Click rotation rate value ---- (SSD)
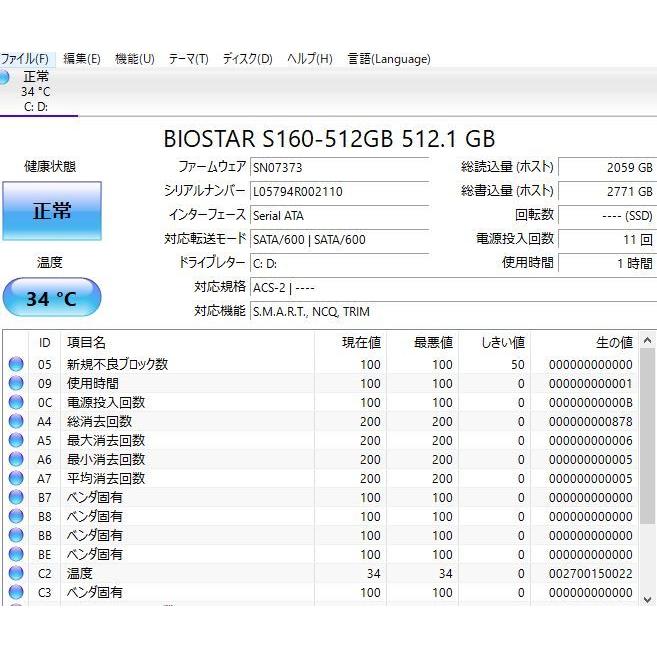This screenshot has height=657, width=657. pyautogui.click(x=607, y=215)
